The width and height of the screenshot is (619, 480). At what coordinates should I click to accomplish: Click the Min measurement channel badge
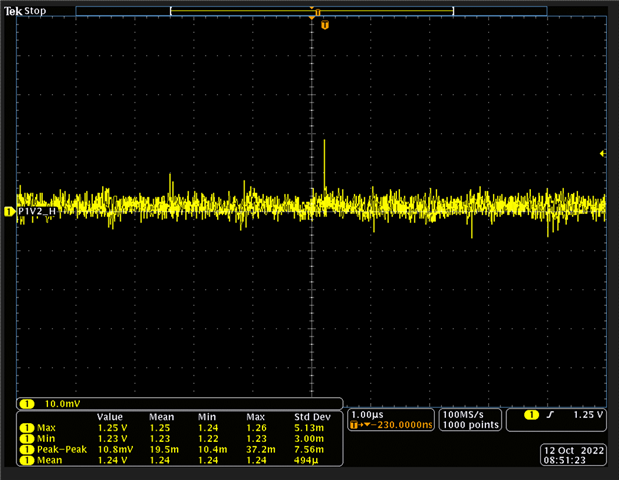pos(27,439)
